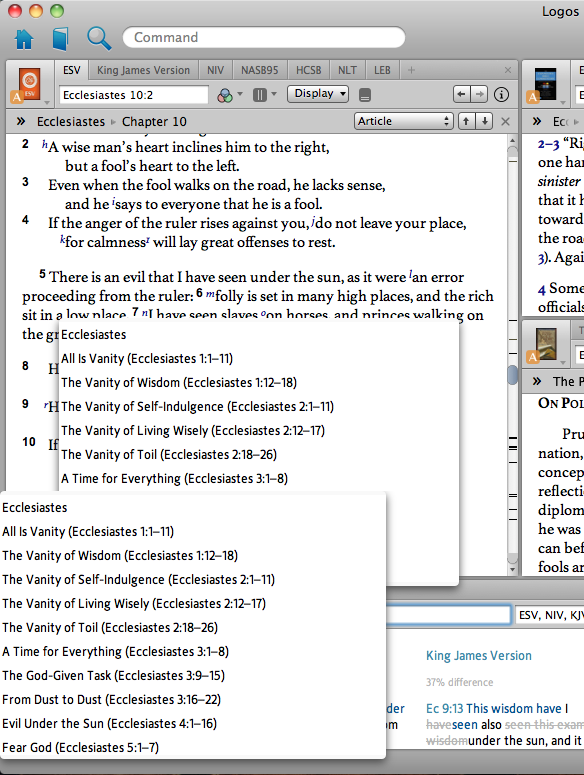Click the ESV, NIV, KJV versions field

(x=549, y=615)
